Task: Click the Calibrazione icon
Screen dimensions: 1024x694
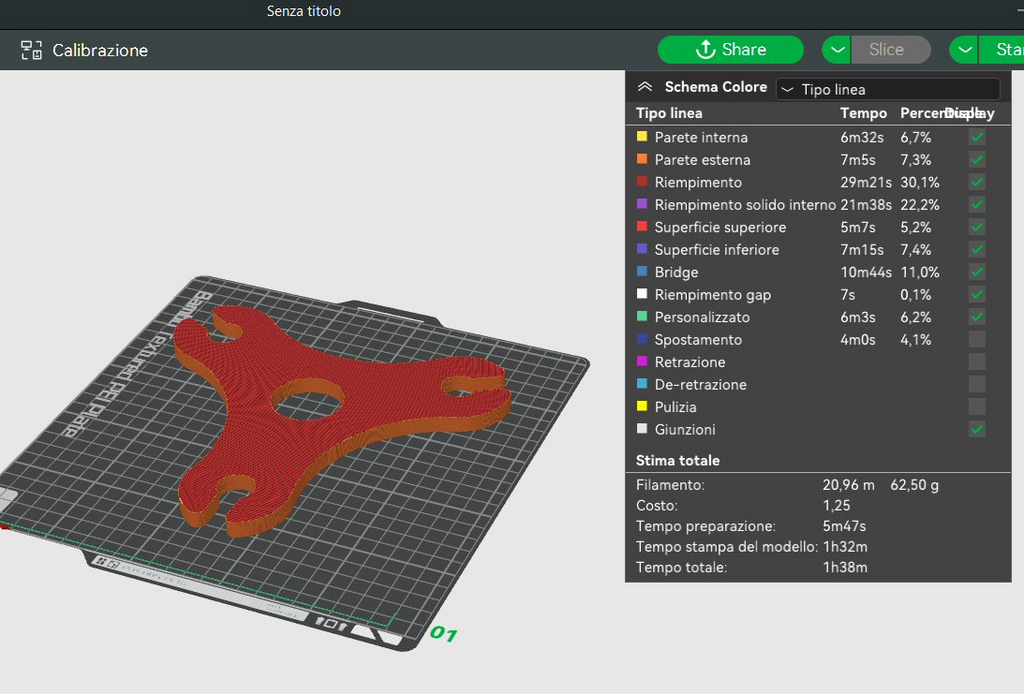Action: (31, 50)
